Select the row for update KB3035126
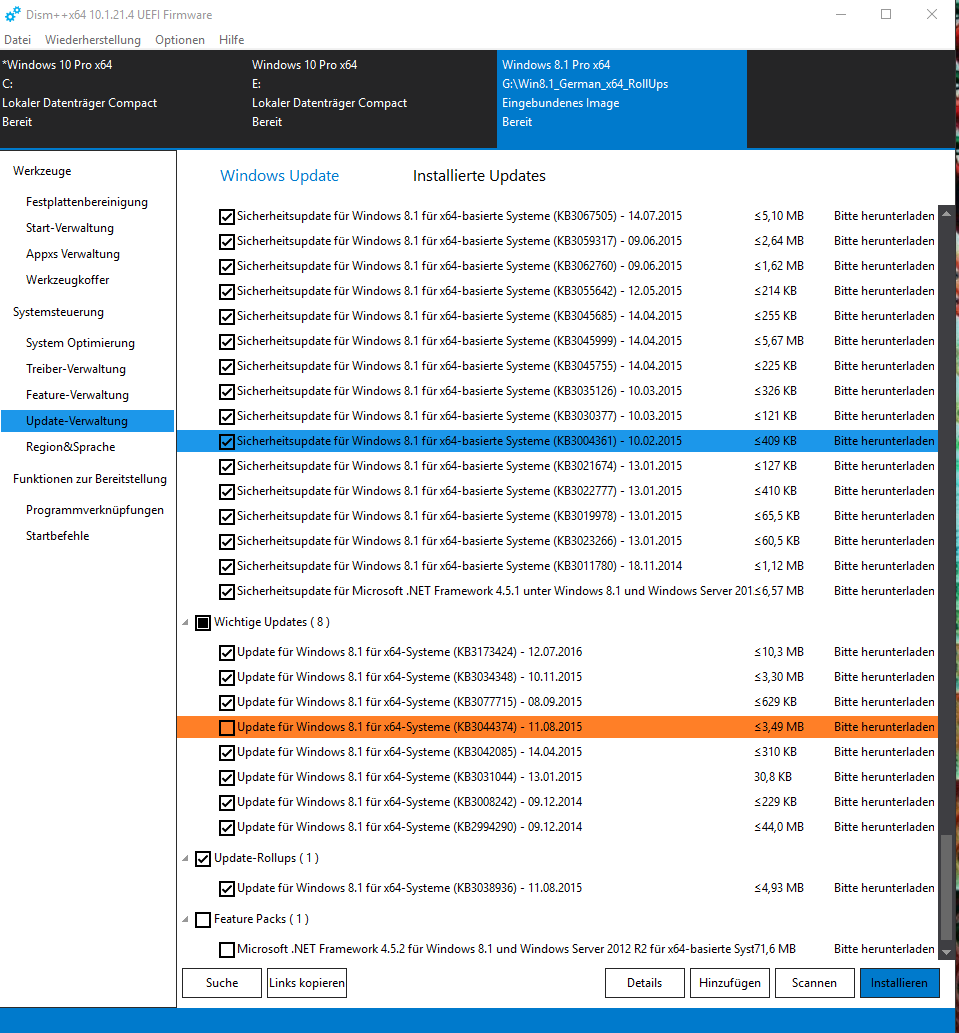The height and width of the screenshot is (1033, 959). coord(557,391)
